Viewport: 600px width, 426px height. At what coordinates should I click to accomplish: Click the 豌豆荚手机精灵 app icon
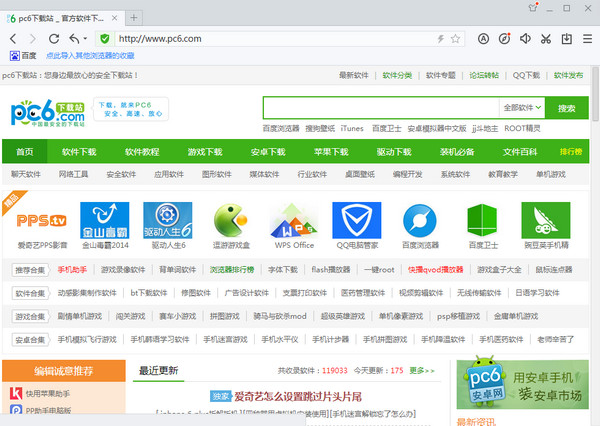click(546, 220)
